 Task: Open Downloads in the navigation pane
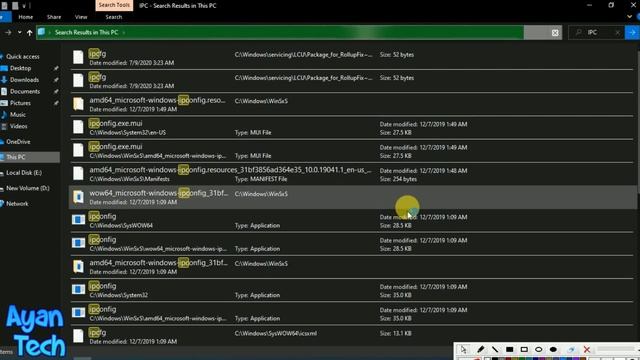coord(24,80)
